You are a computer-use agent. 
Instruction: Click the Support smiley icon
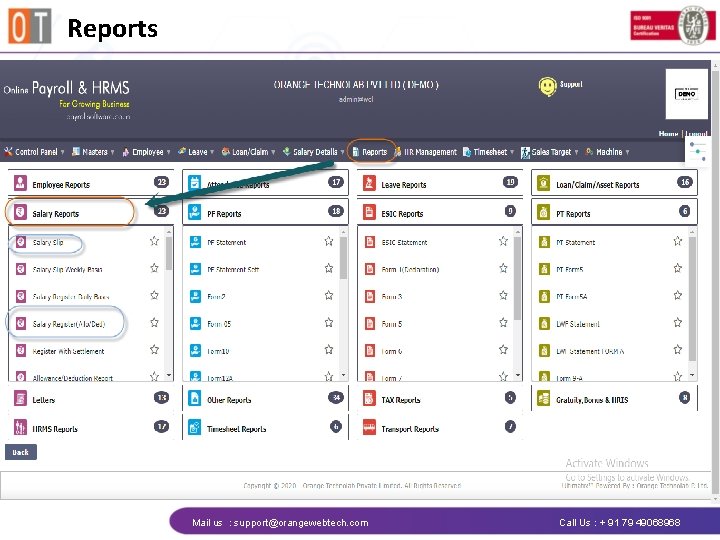coord(547,86)
